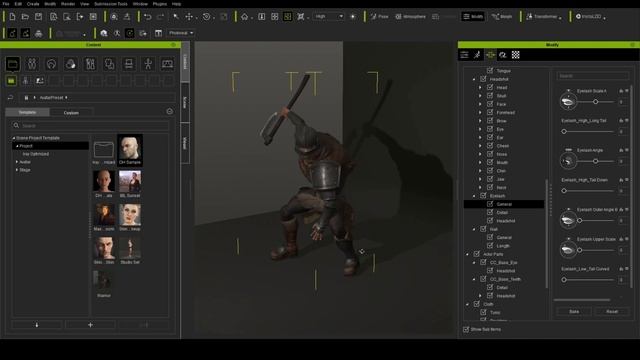Open the Transformer tool
Image resolution: width=640 pixels, height=360 pixels.
pyautogui.click(x=543, y=17)
